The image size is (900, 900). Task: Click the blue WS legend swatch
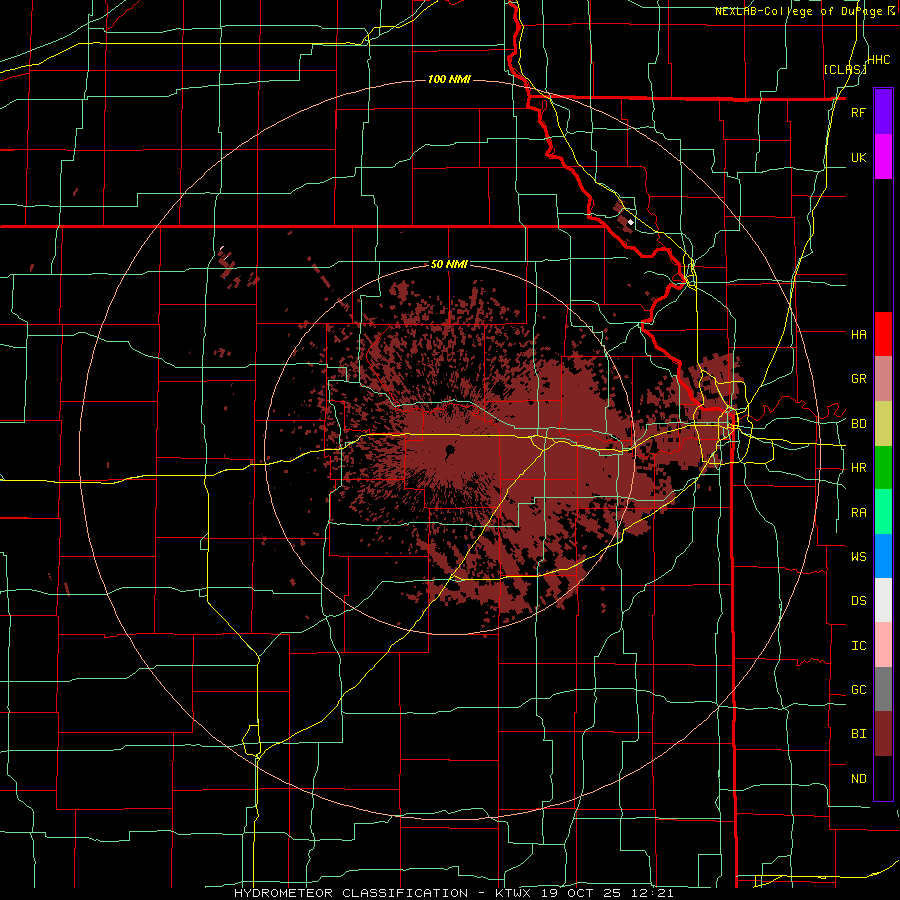point(883,556)
